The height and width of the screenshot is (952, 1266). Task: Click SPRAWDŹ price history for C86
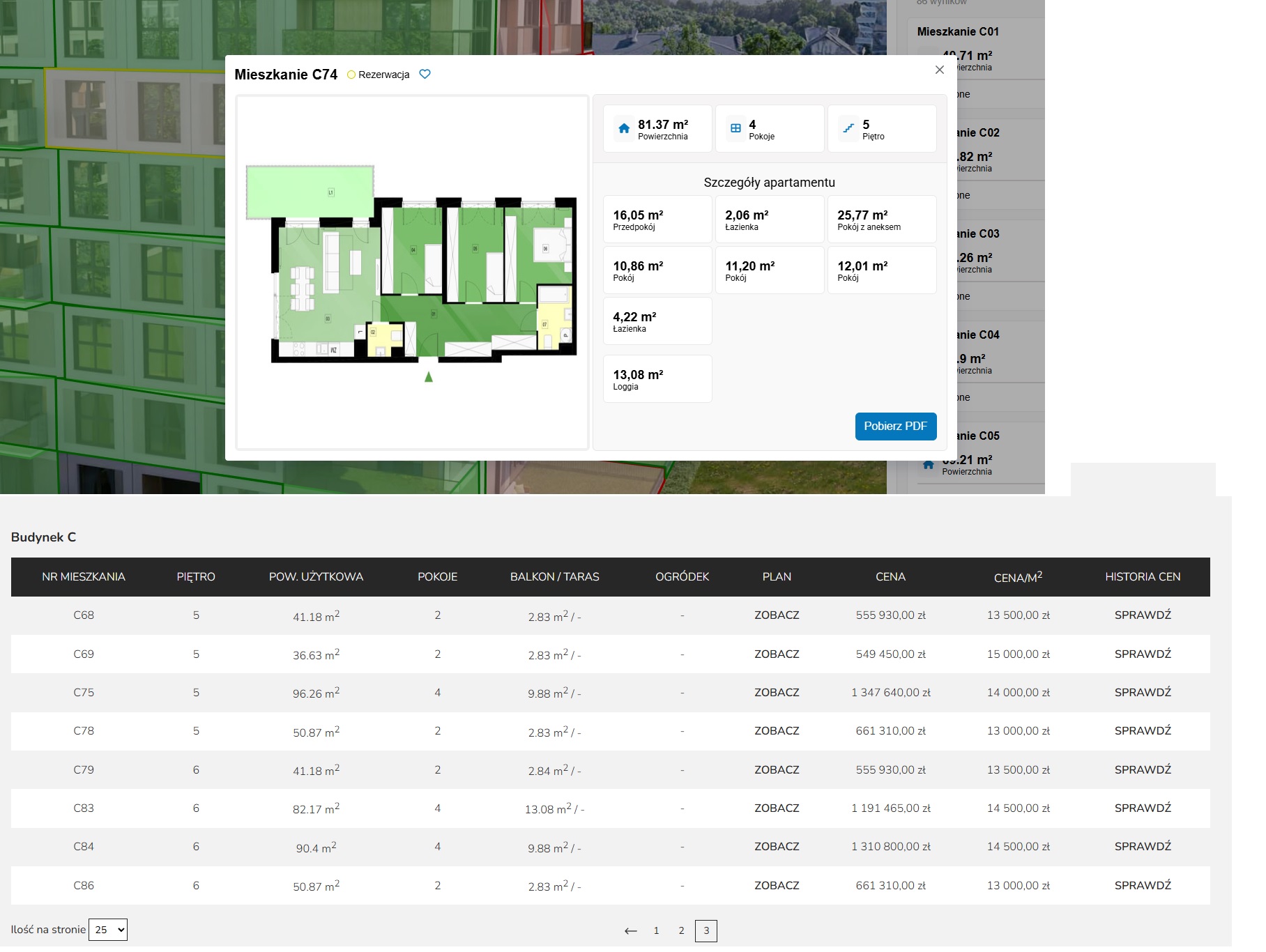(x=1142, y=886)
